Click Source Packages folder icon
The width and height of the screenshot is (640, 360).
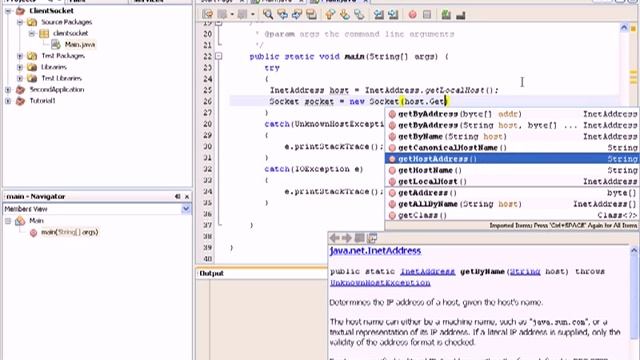click(x=32, y=22)
